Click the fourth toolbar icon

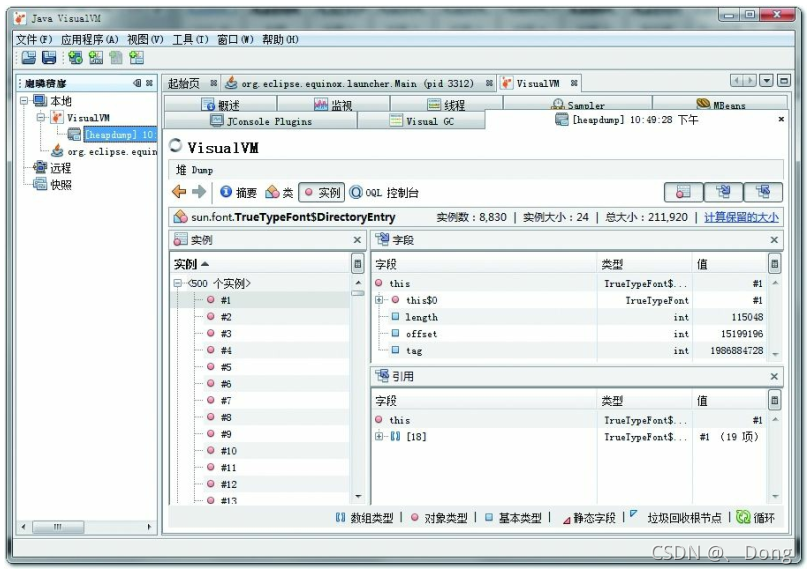[x=96, y=58]
